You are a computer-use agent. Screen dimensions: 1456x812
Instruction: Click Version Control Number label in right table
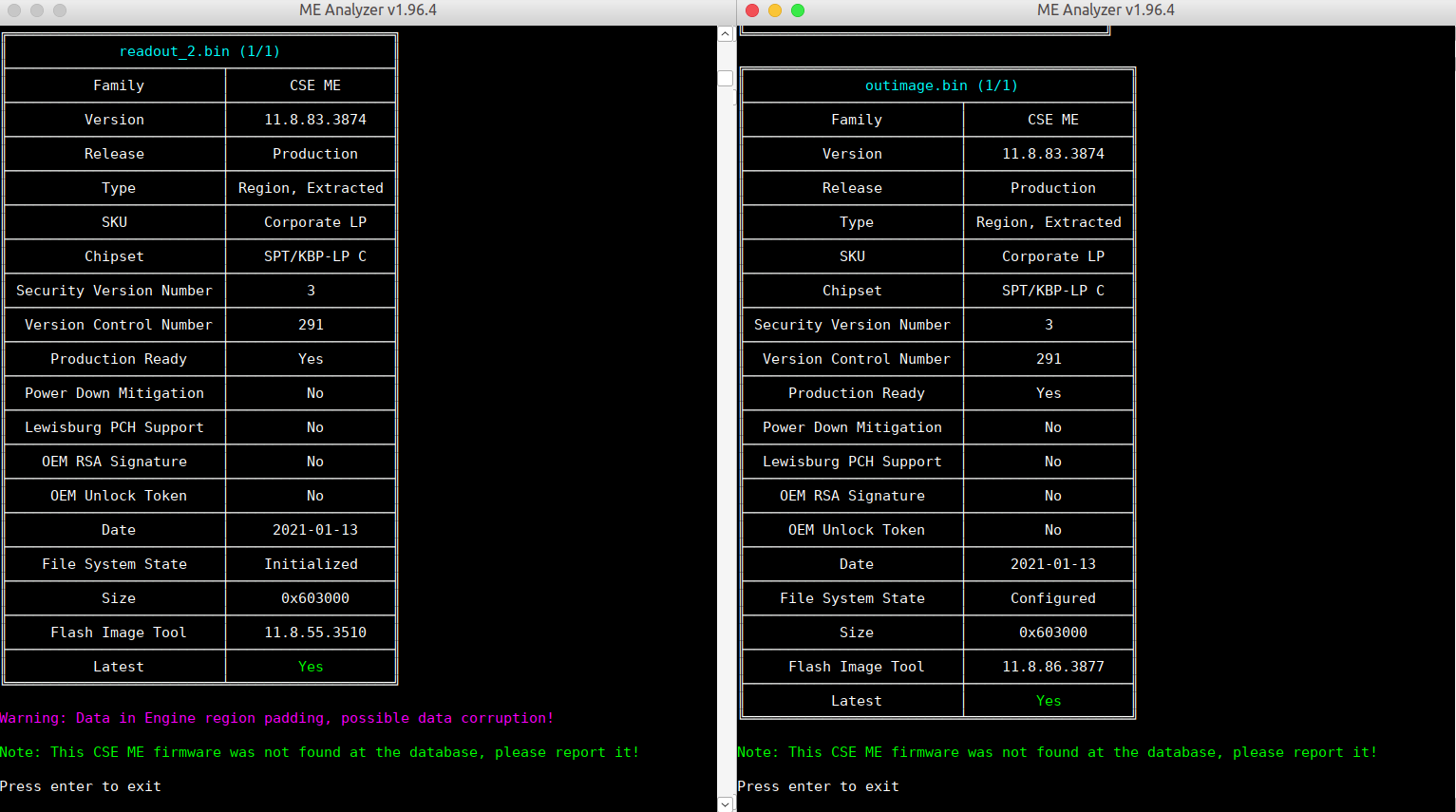coord(857,359)
